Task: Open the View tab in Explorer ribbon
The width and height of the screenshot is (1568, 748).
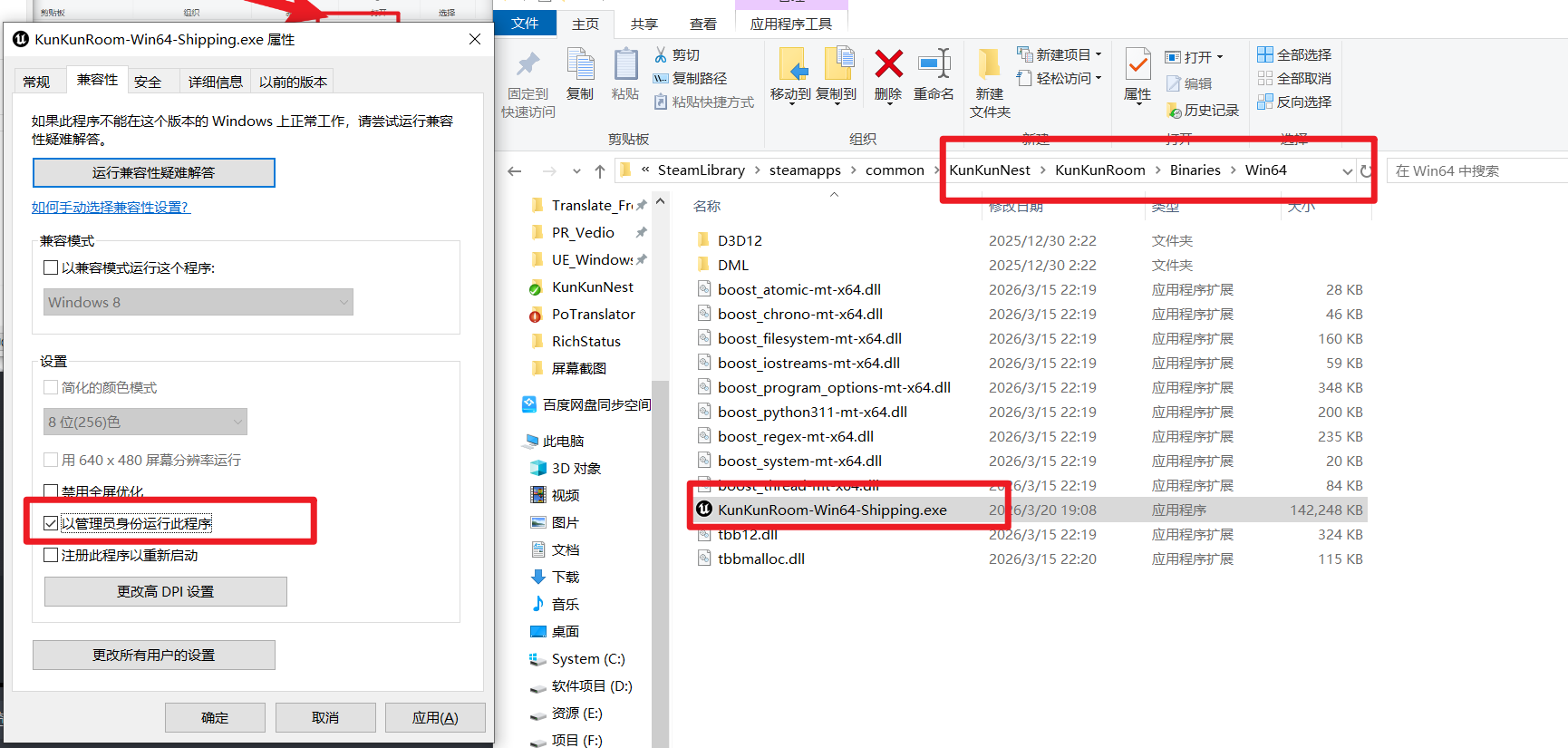Action: (x=703, y=24)
